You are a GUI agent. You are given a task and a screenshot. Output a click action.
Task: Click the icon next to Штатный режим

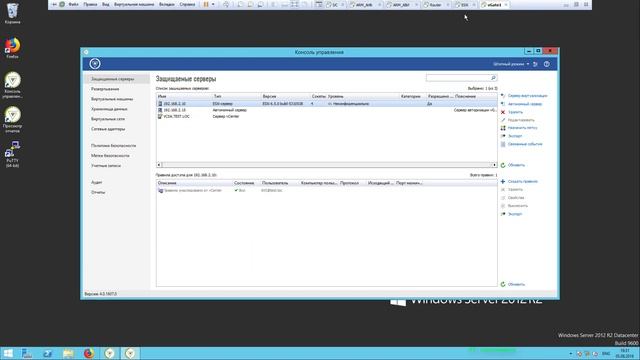(x=535, y=64)
